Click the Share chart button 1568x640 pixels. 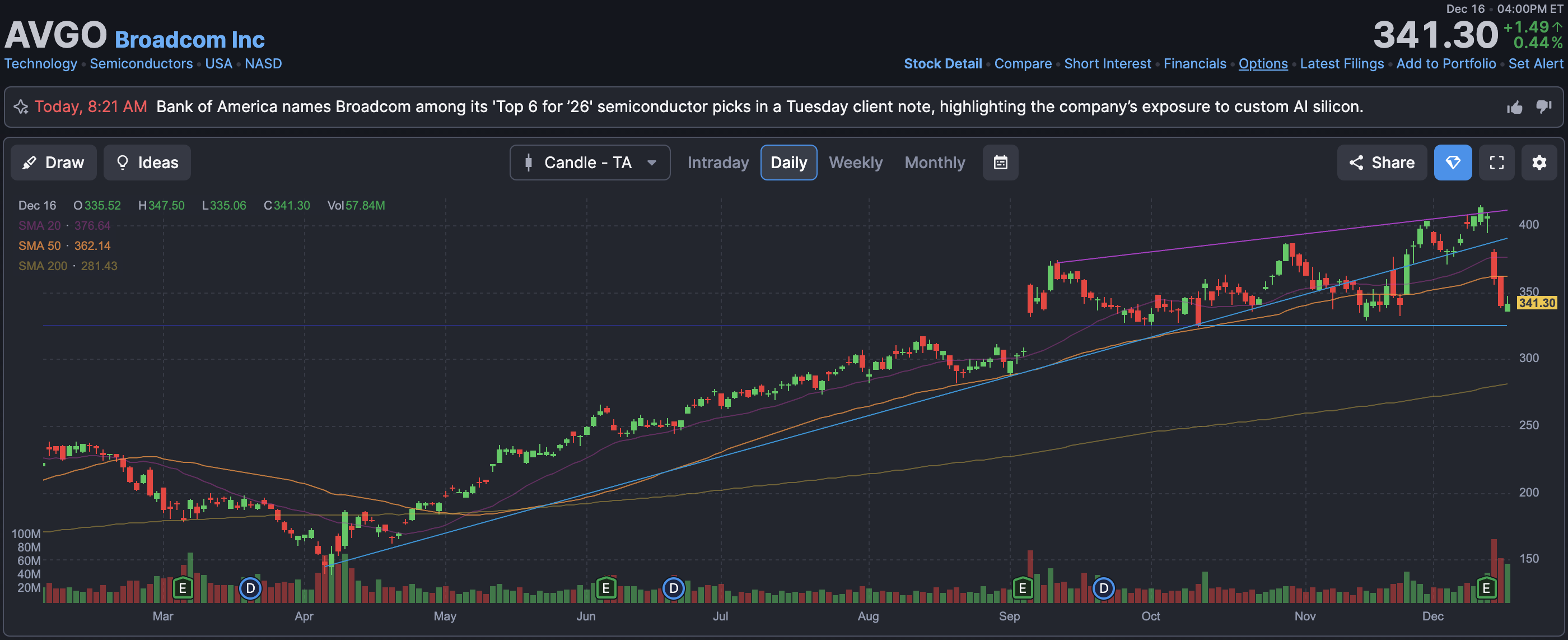click(x=1381, y=163)
